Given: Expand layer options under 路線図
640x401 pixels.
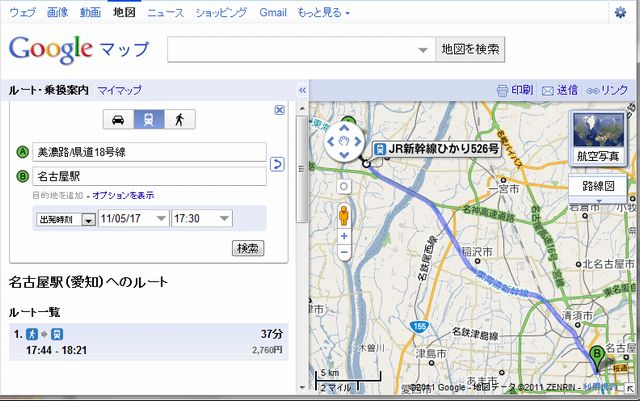Looking at the screenshot, I should 598,200.
